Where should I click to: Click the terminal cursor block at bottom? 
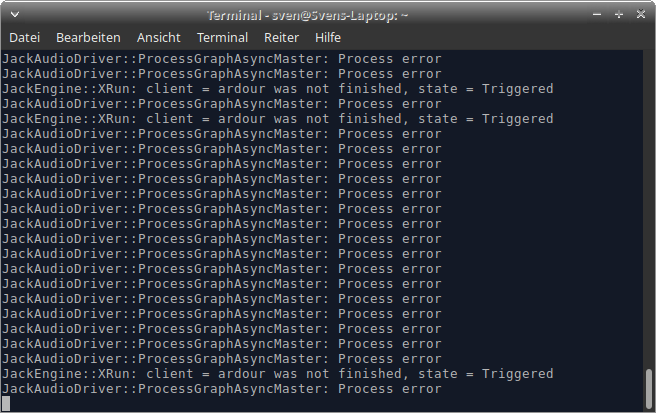(x=7, y=403)
